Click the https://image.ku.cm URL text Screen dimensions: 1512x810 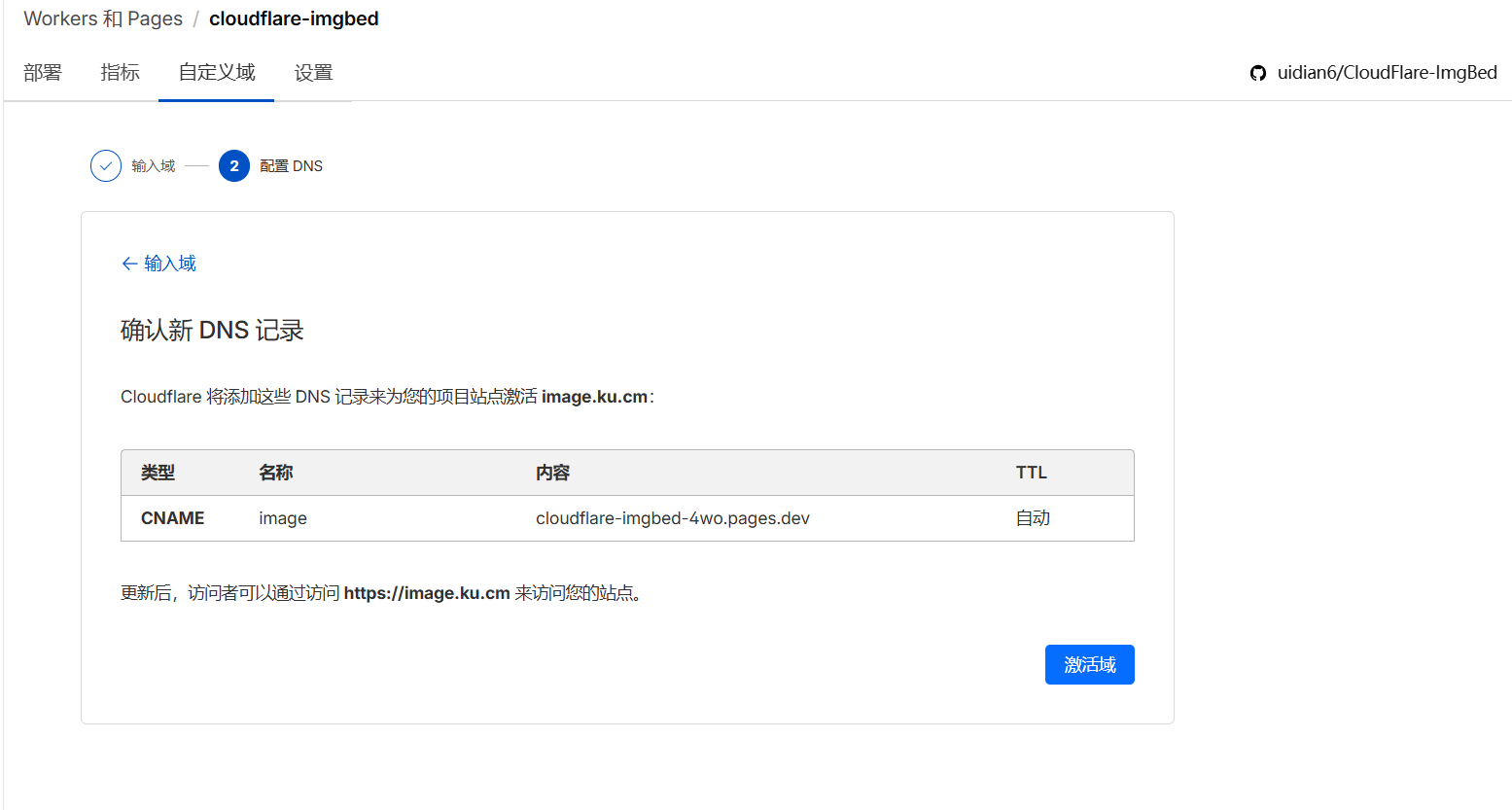(427, 593)
